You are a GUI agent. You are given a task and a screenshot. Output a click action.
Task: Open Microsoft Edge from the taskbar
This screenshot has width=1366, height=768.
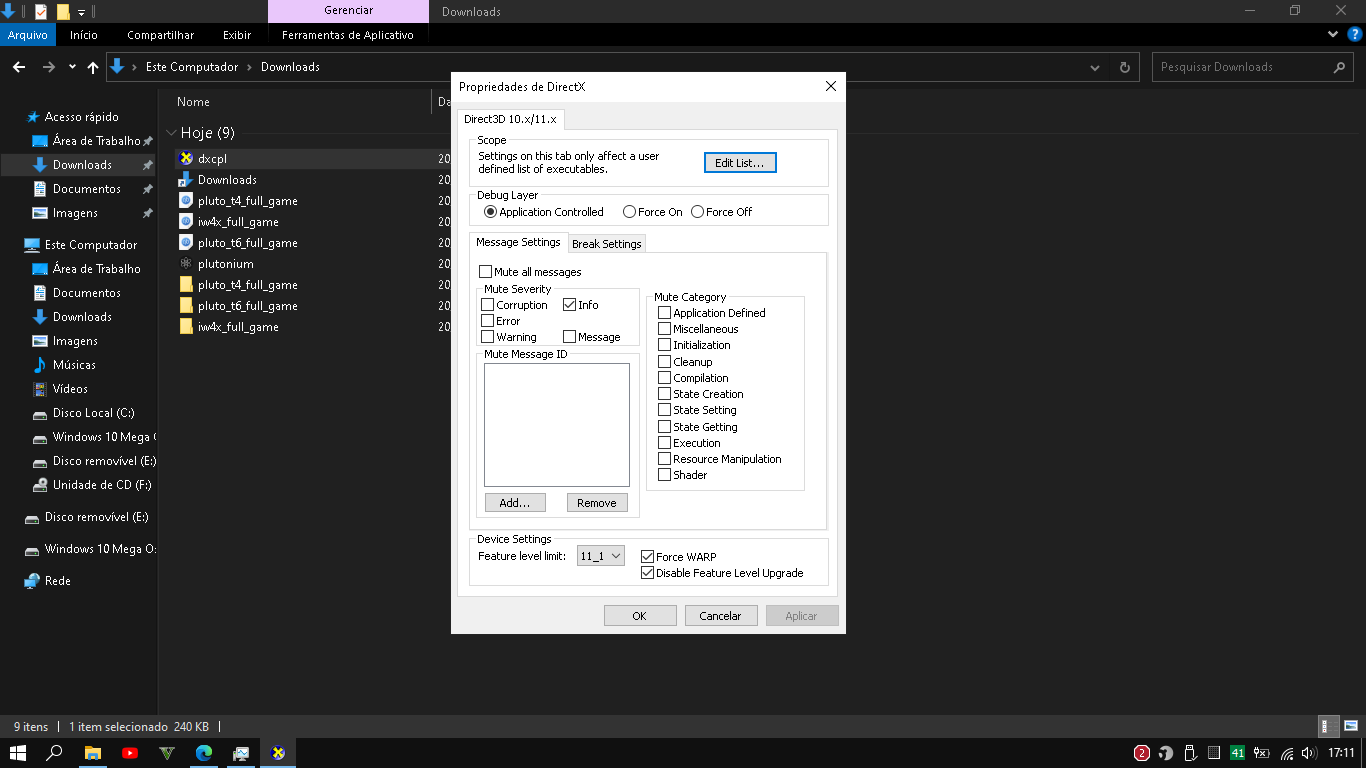point(204,753)
